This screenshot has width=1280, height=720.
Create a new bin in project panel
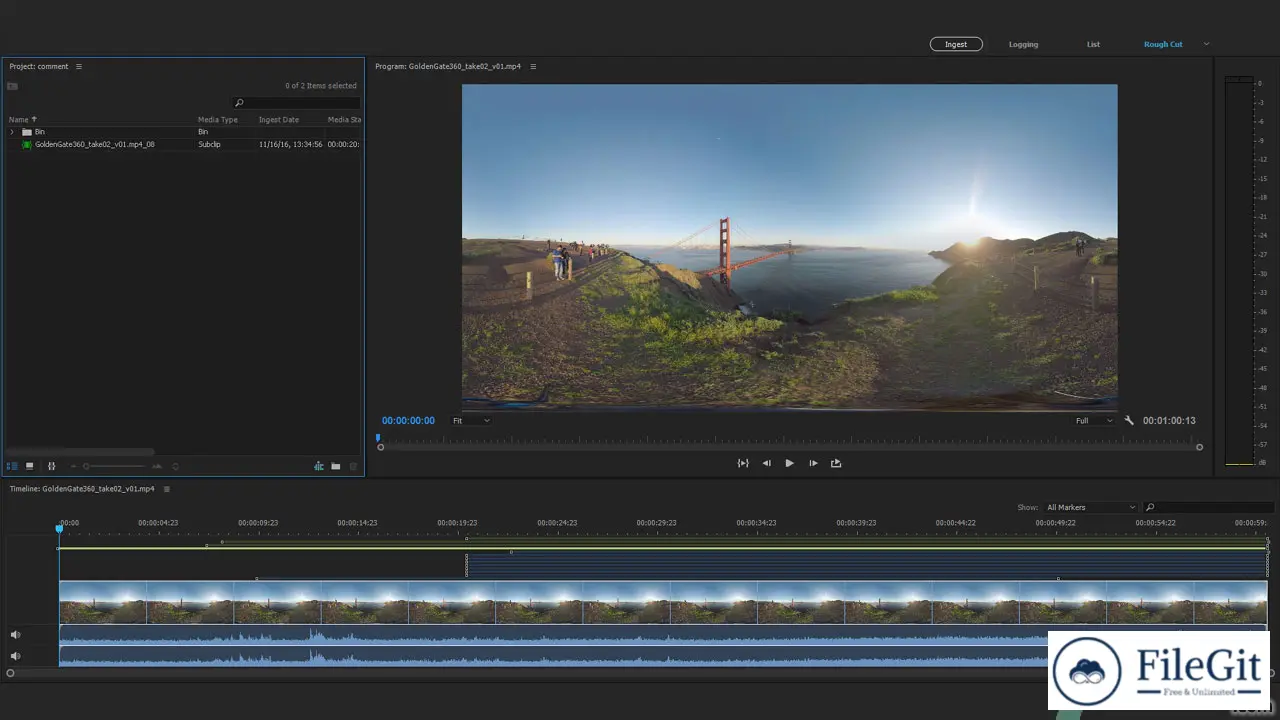point(336,466)
